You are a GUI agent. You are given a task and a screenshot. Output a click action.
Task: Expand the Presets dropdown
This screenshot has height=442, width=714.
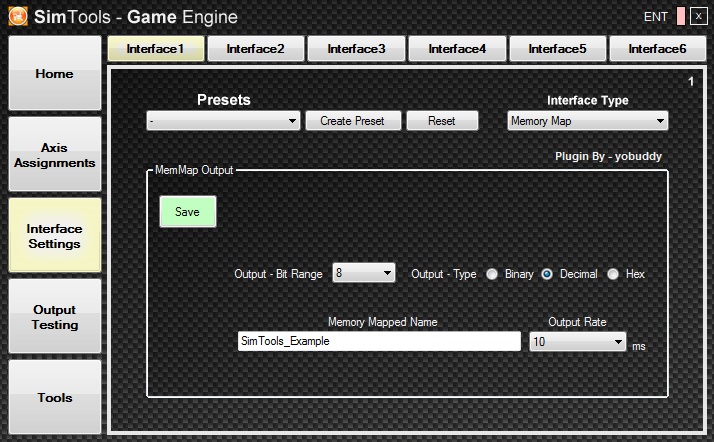point(223,121)
